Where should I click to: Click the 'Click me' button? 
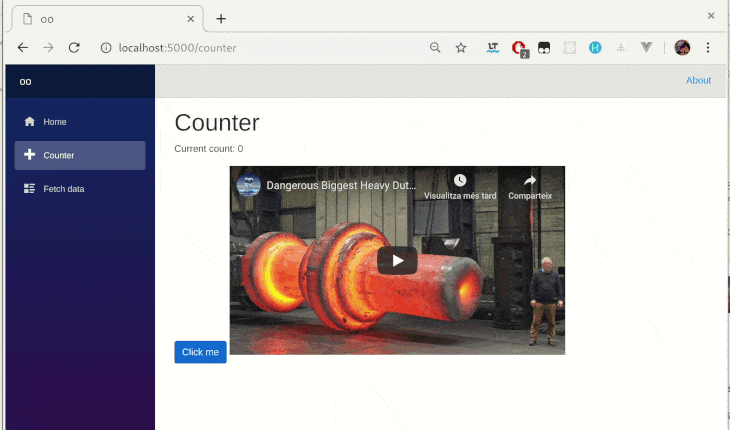tap(200, 352)
